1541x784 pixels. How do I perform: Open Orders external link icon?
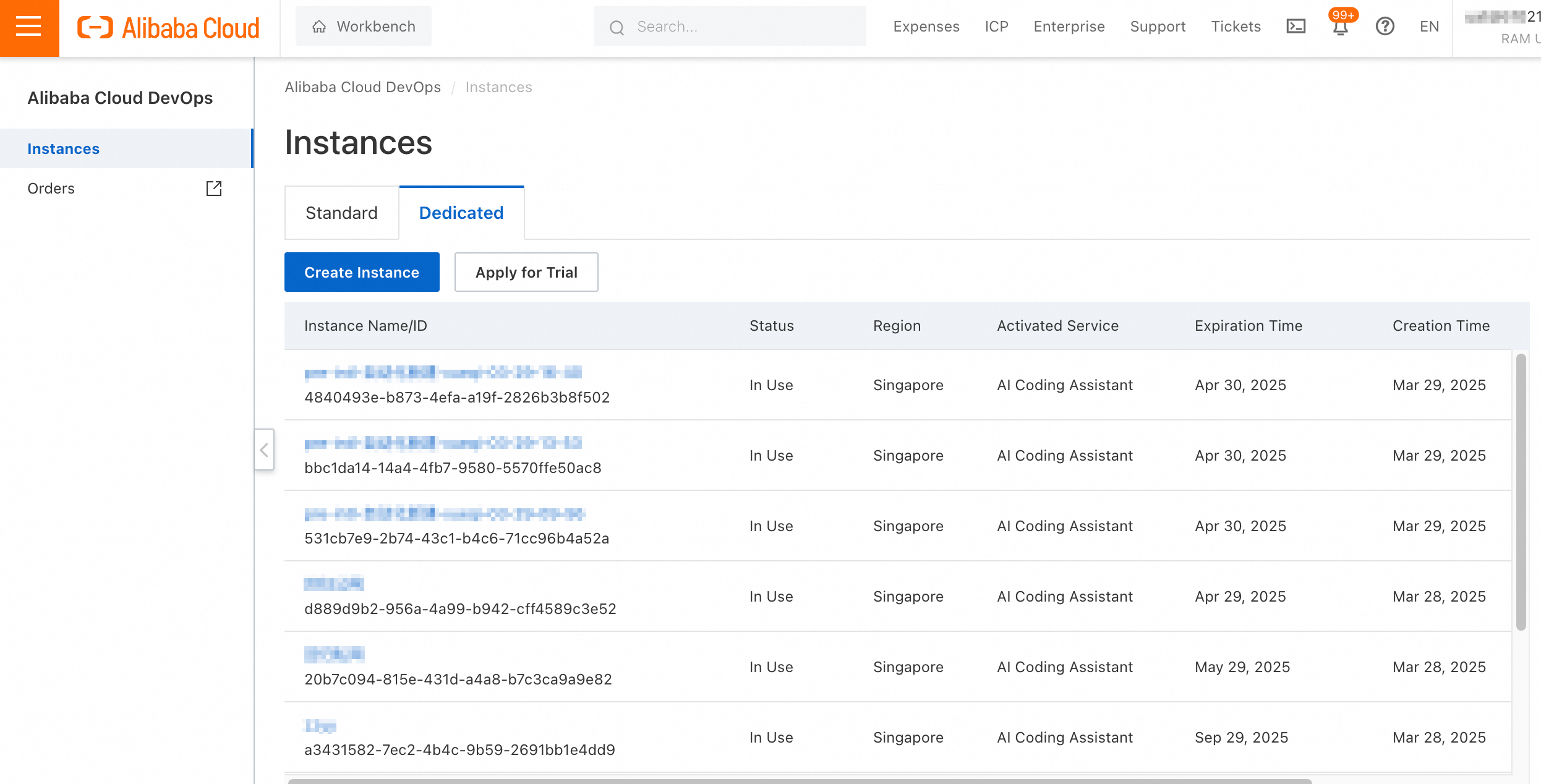coord(214,189)
